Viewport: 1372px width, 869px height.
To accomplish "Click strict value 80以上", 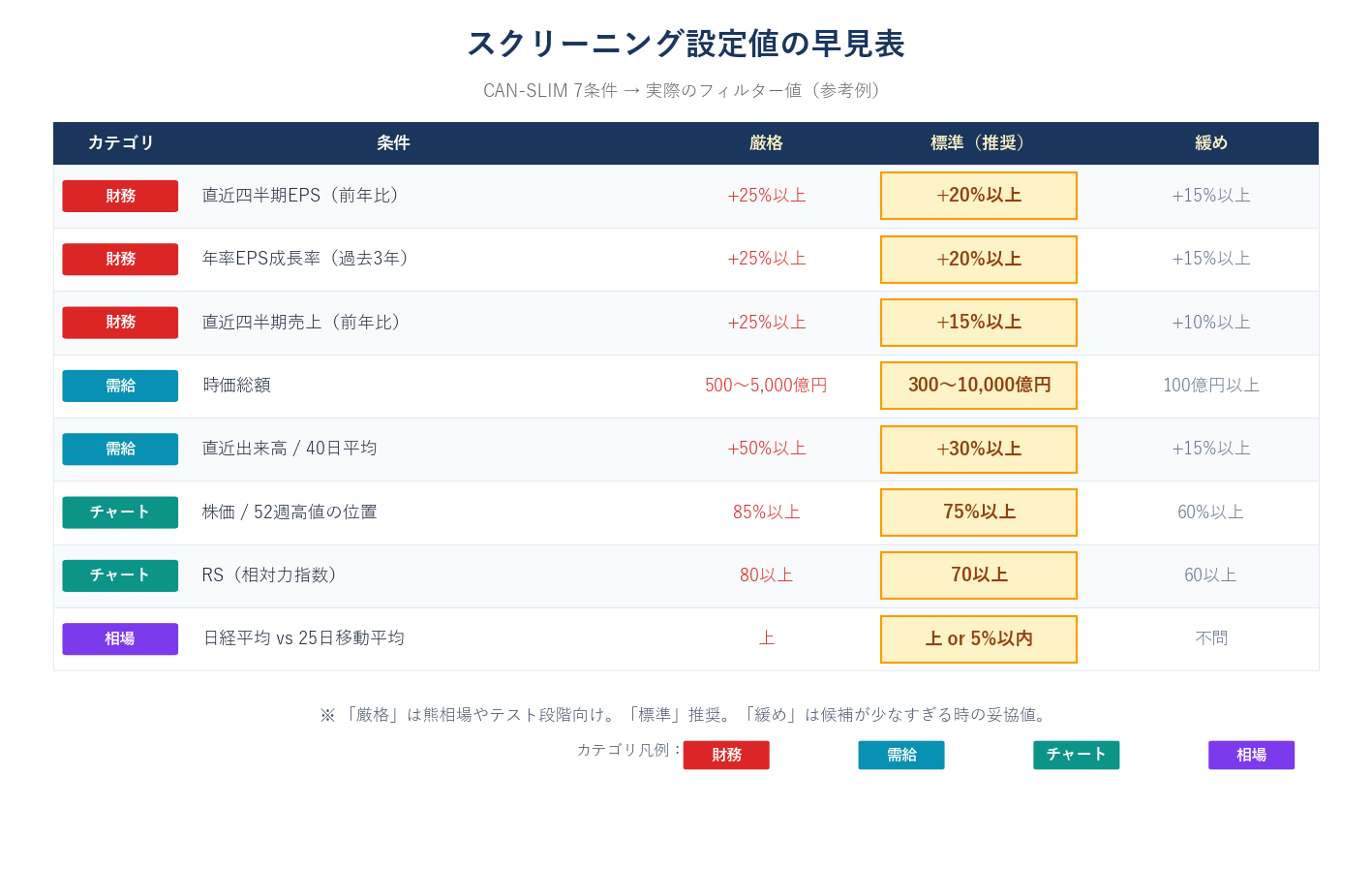I will pos(766,574).
